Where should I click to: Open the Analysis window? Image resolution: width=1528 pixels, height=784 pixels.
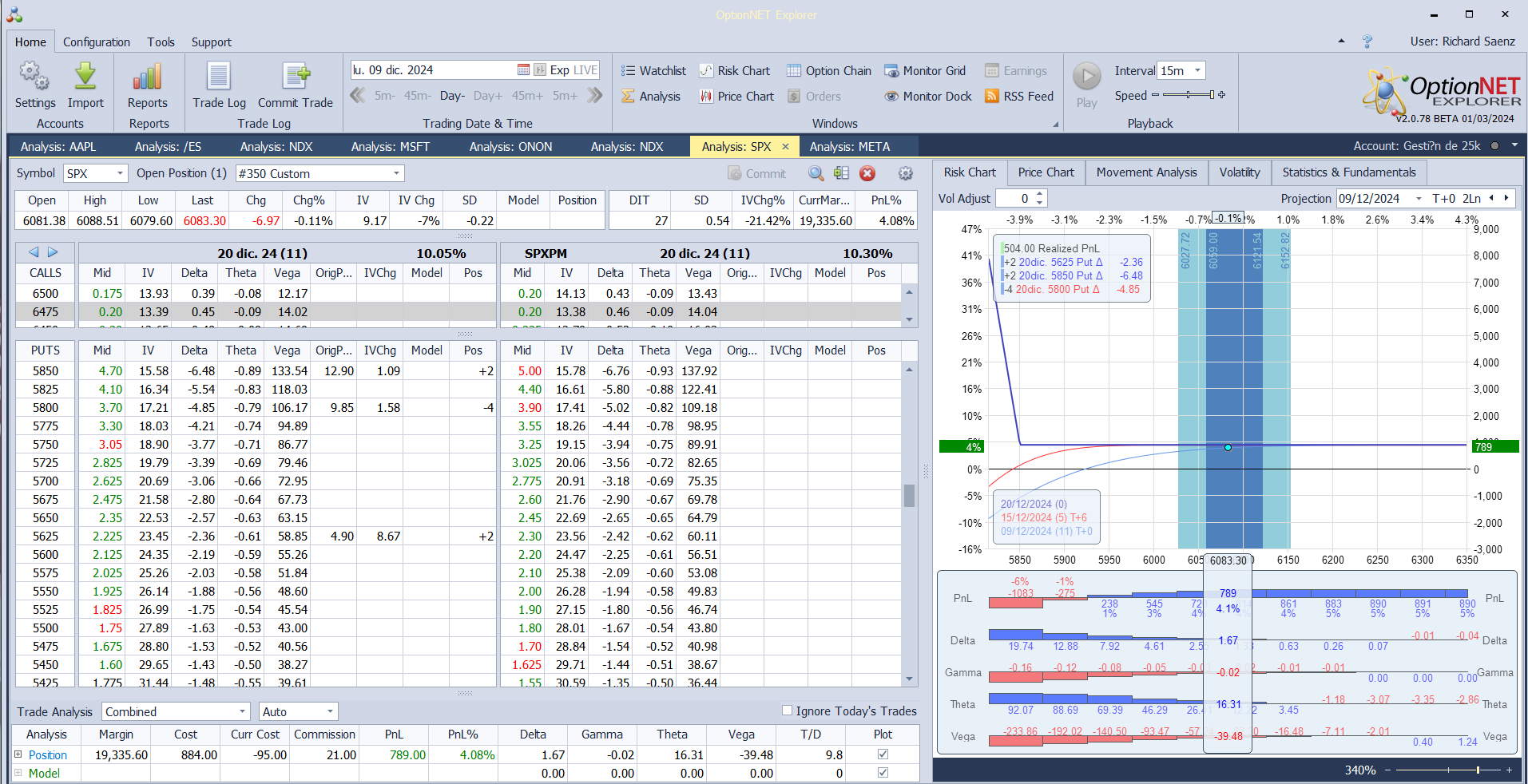651,97
